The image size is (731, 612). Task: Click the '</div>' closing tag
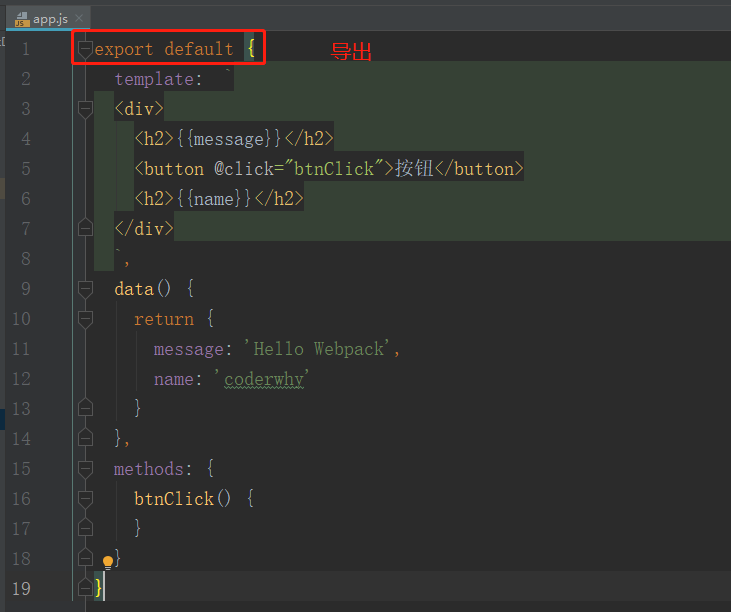pyautogui.click(x=144, y=229)
